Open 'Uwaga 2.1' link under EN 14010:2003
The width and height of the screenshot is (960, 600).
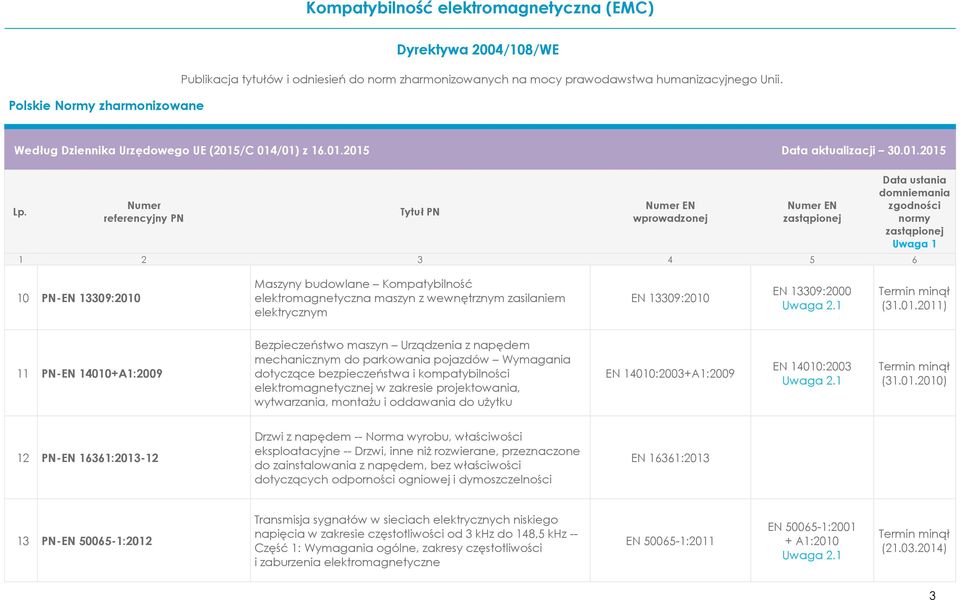pos(811,380)
